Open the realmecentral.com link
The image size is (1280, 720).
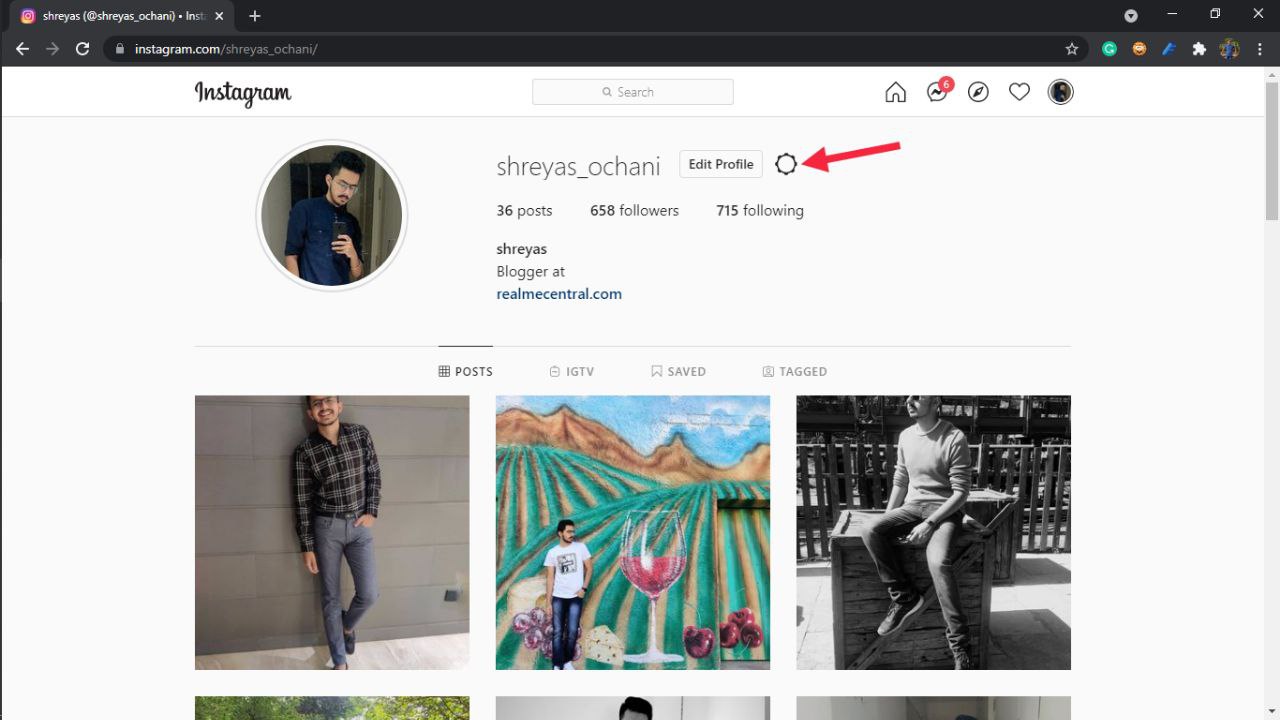tap(559, 294)
